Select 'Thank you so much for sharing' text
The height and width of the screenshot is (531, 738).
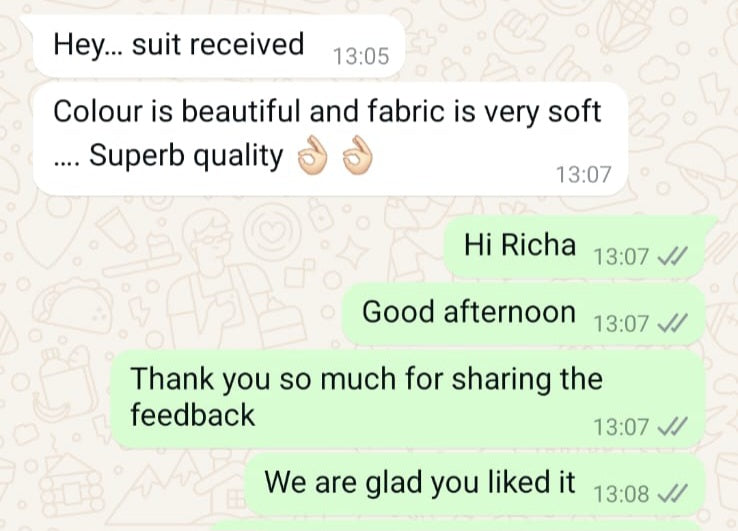point(367,379)
